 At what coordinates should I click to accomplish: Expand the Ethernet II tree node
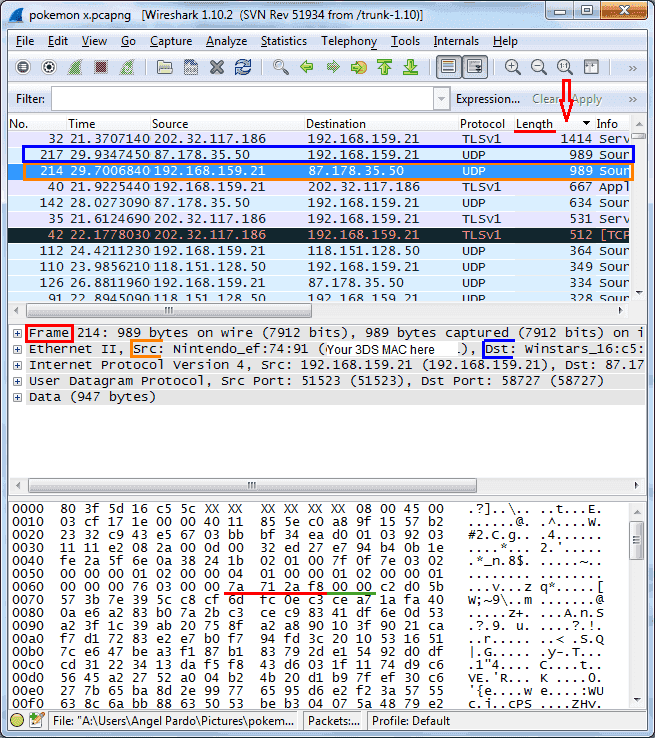(x=17, y=349)
